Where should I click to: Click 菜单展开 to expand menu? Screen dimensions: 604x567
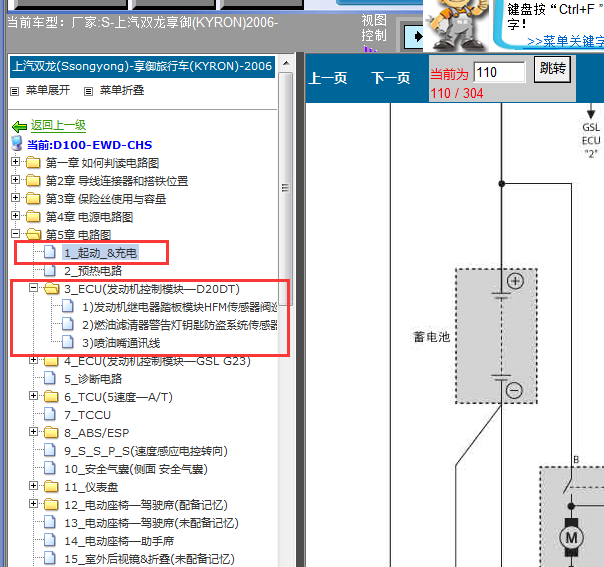(48, 91)
